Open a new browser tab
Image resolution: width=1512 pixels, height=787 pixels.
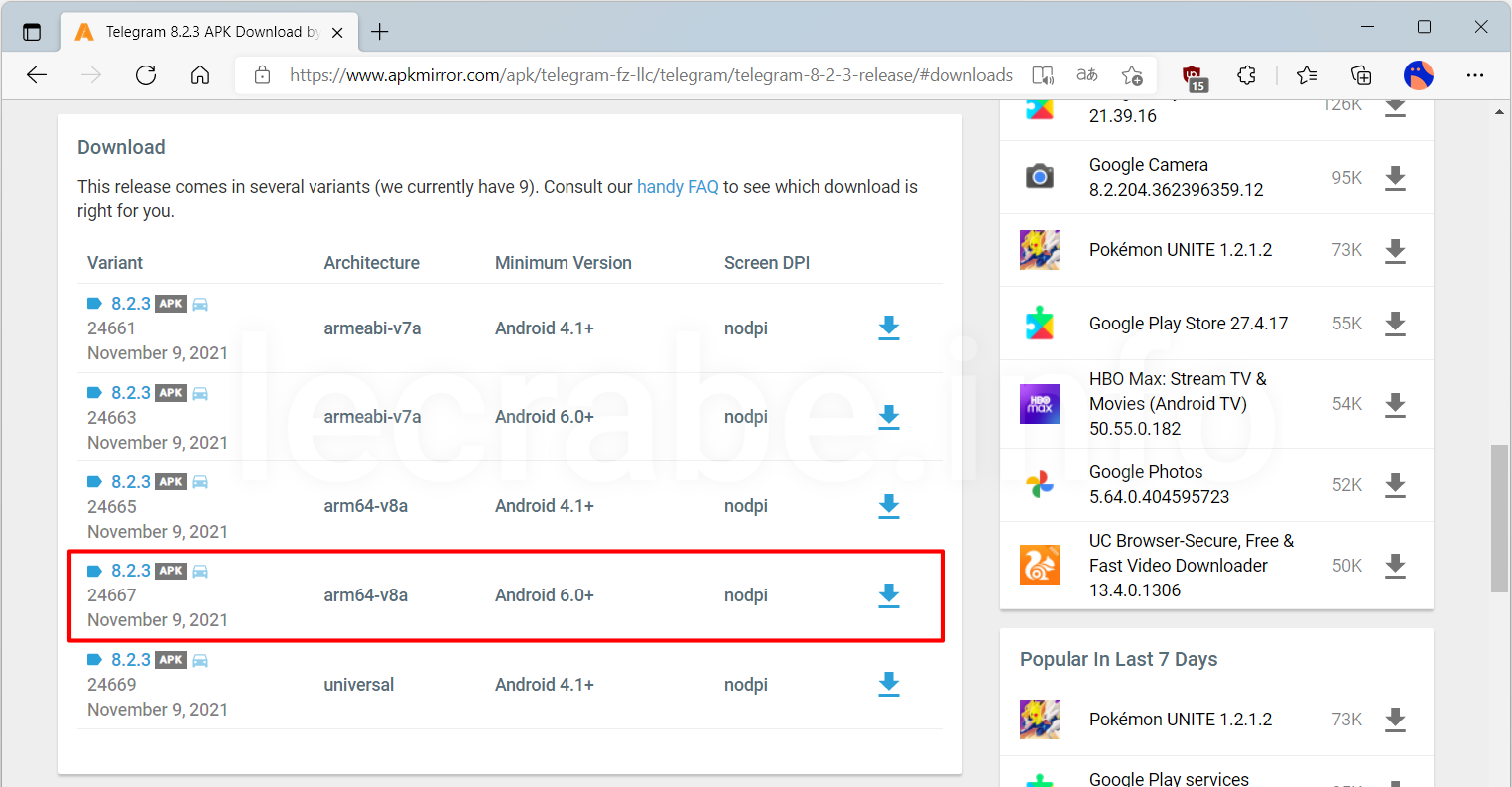[x=379, y=32]
